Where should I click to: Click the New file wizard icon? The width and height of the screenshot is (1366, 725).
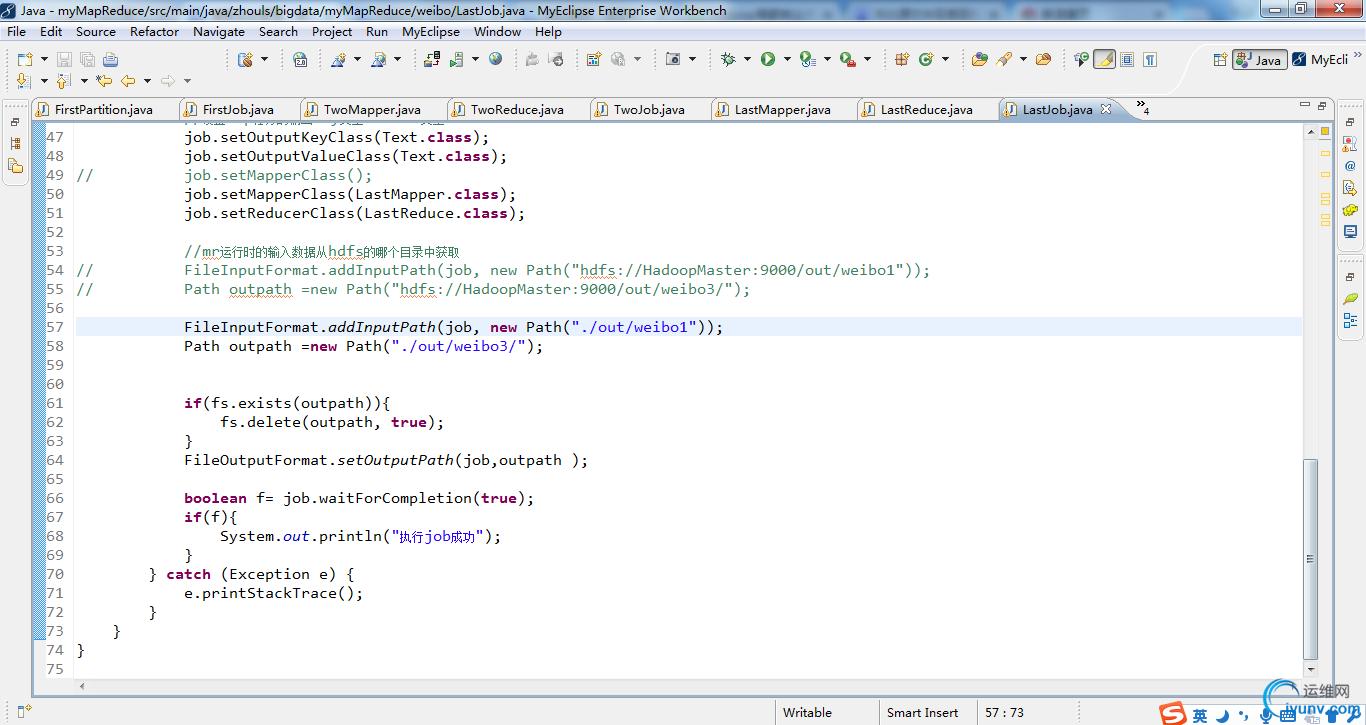click(25, 60)
